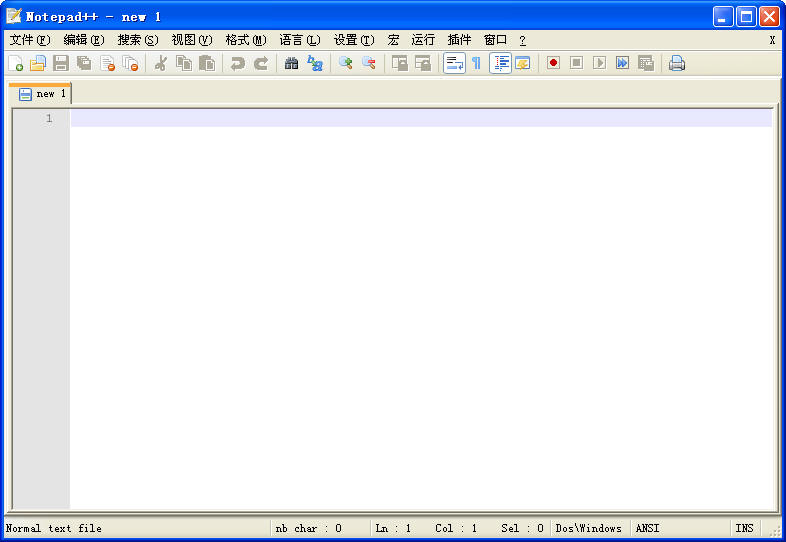Click line number 1 in margin
Viewport: 786px width, 542px height.
pos(49,118)
